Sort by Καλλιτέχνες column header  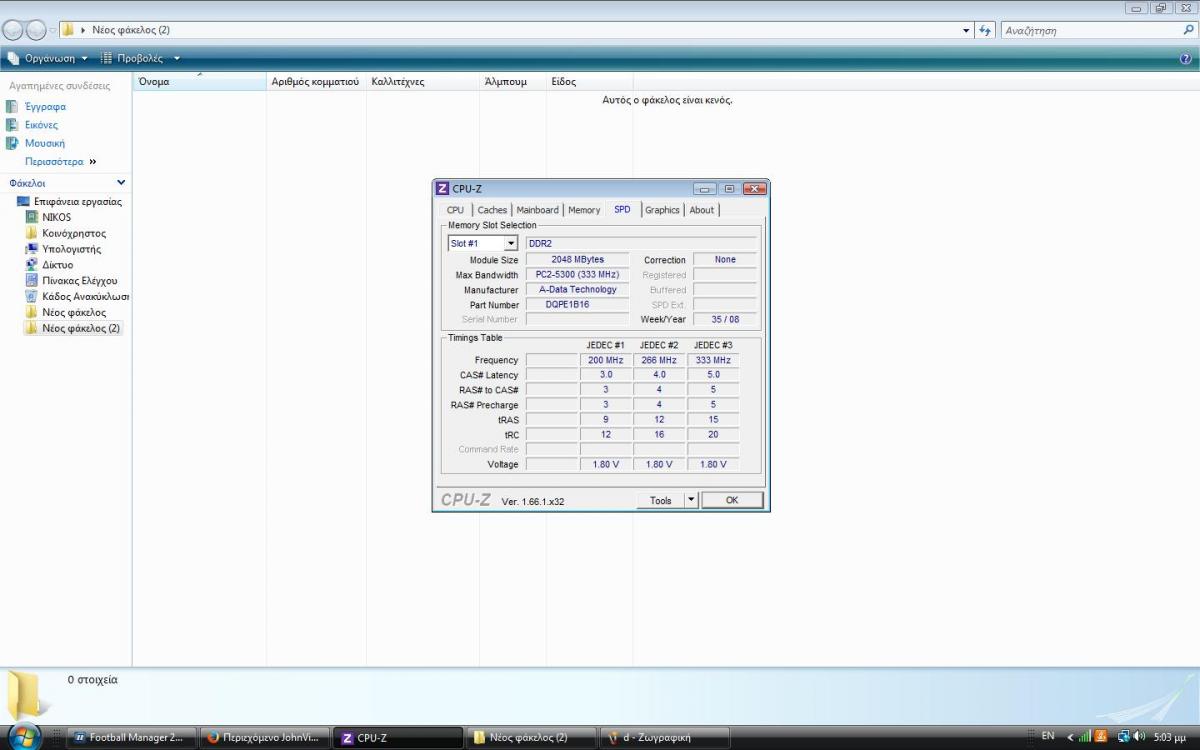click(x=423, y=82)
